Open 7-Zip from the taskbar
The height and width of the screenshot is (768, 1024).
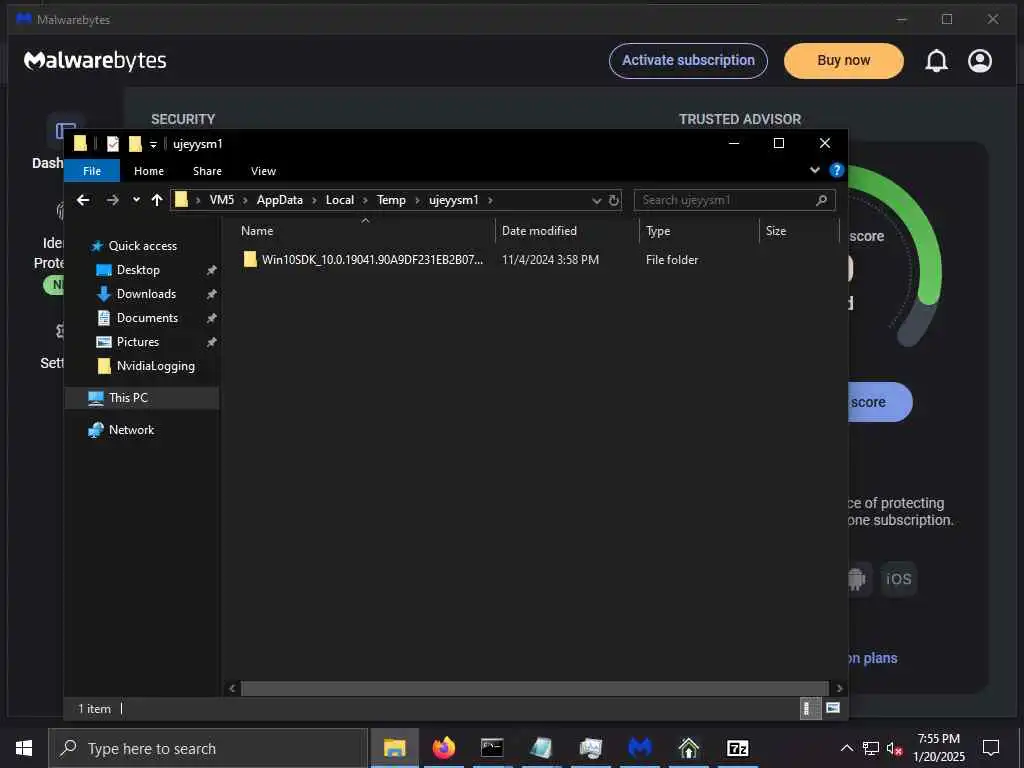coord(738,748)
